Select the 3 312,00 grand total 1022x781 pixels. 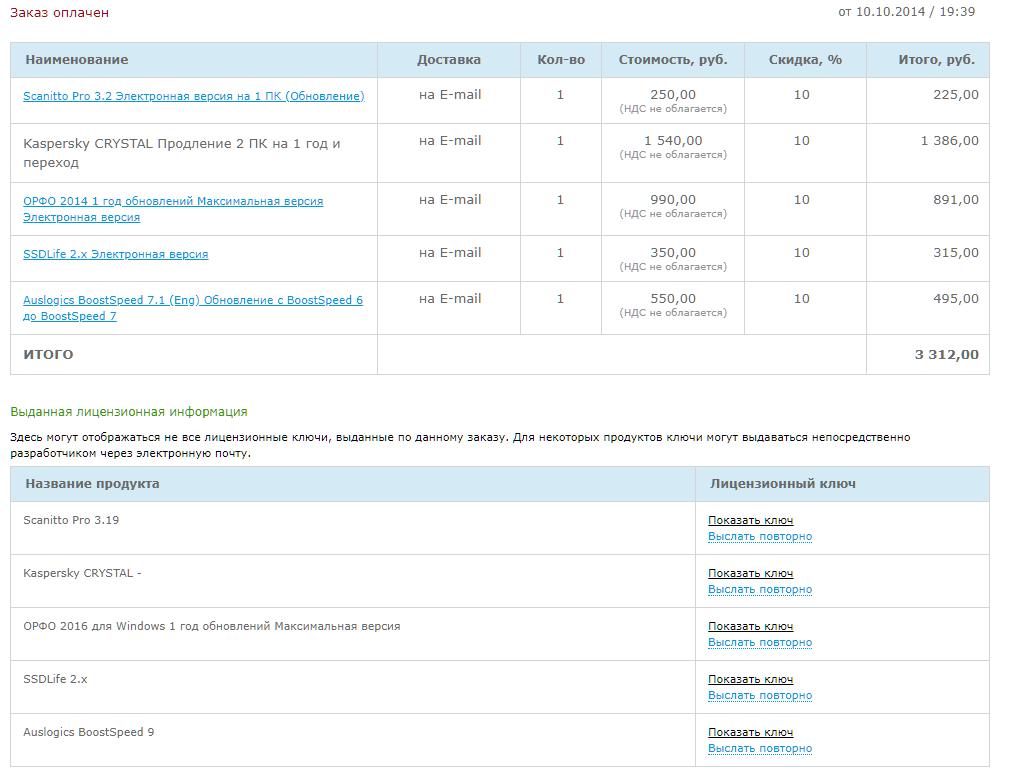click(x=946, y=354)
